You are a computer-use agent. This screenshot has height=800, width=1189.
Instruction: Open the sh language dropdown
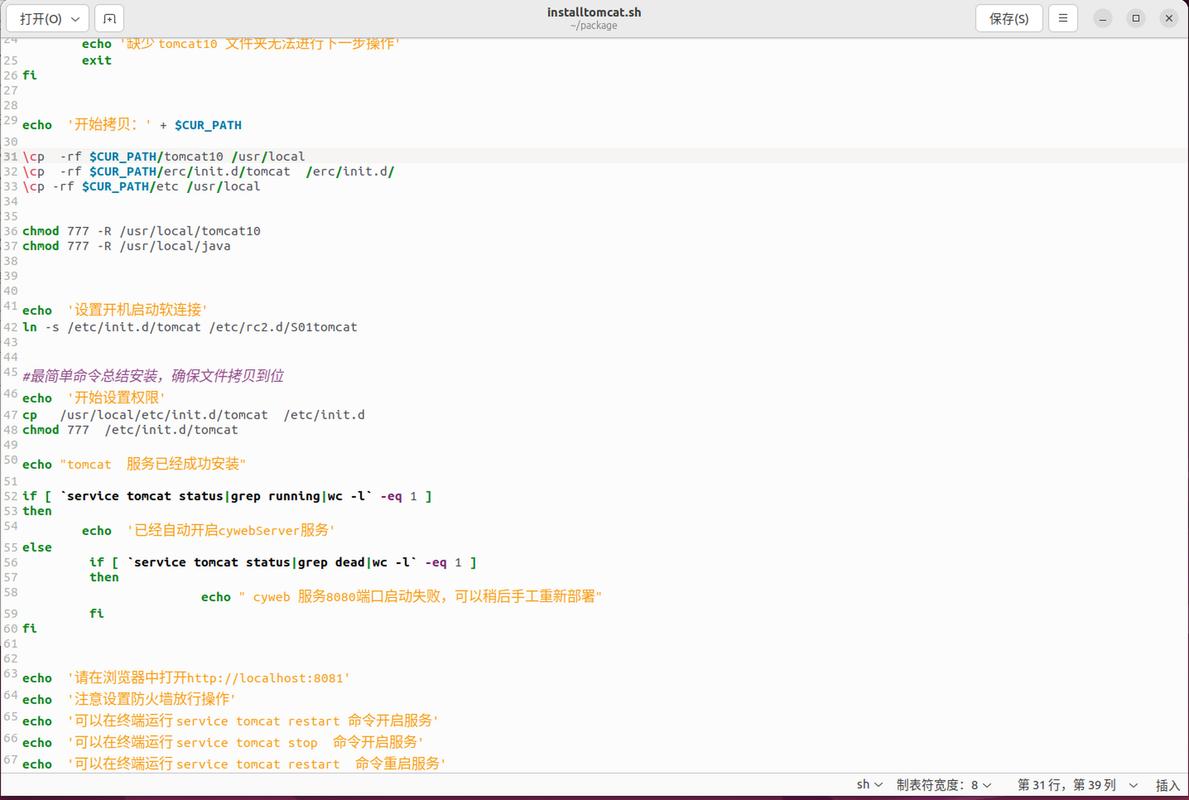(x=870, y=785)
